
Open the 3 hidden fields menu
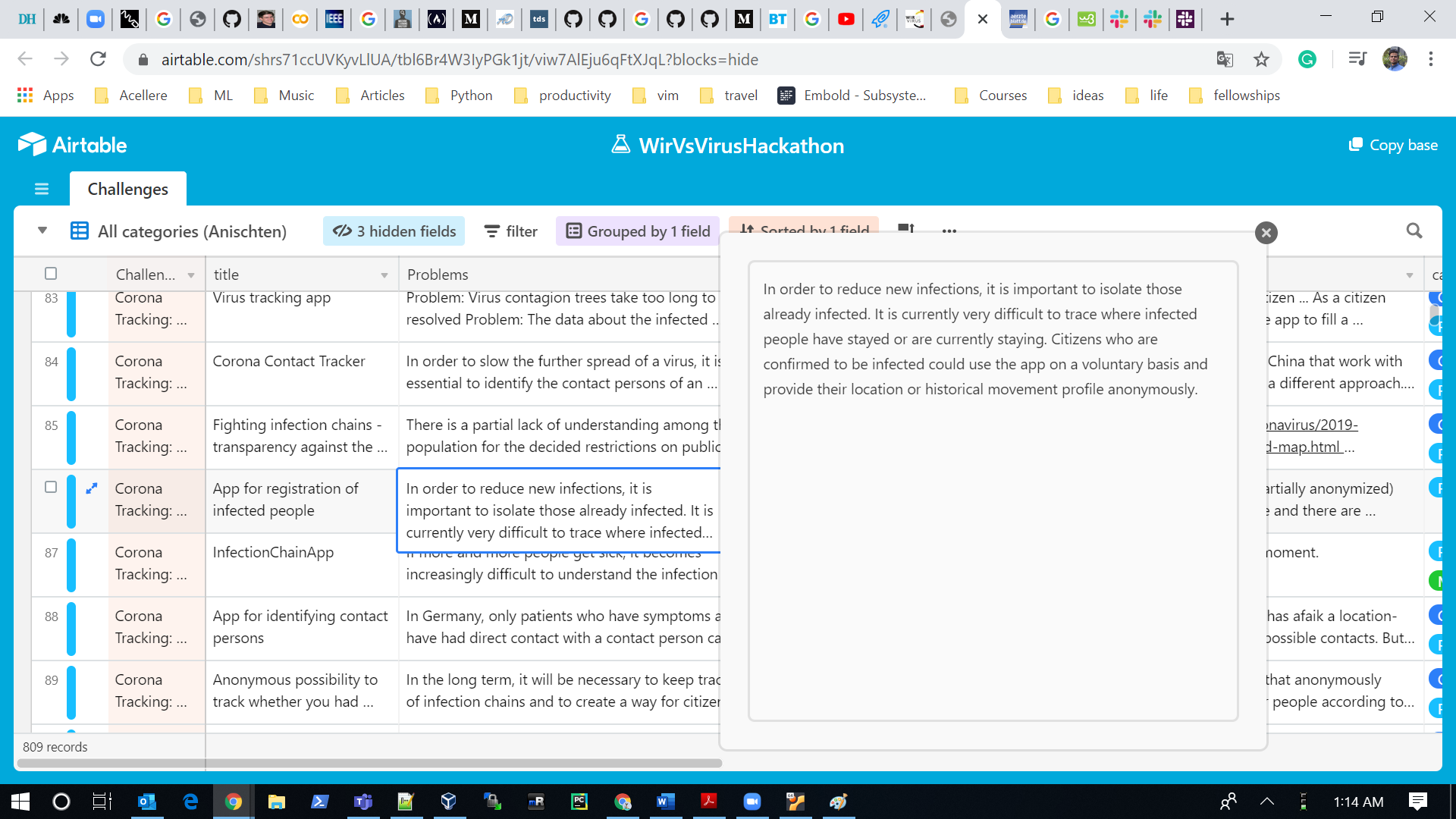(x=394, y=231)
